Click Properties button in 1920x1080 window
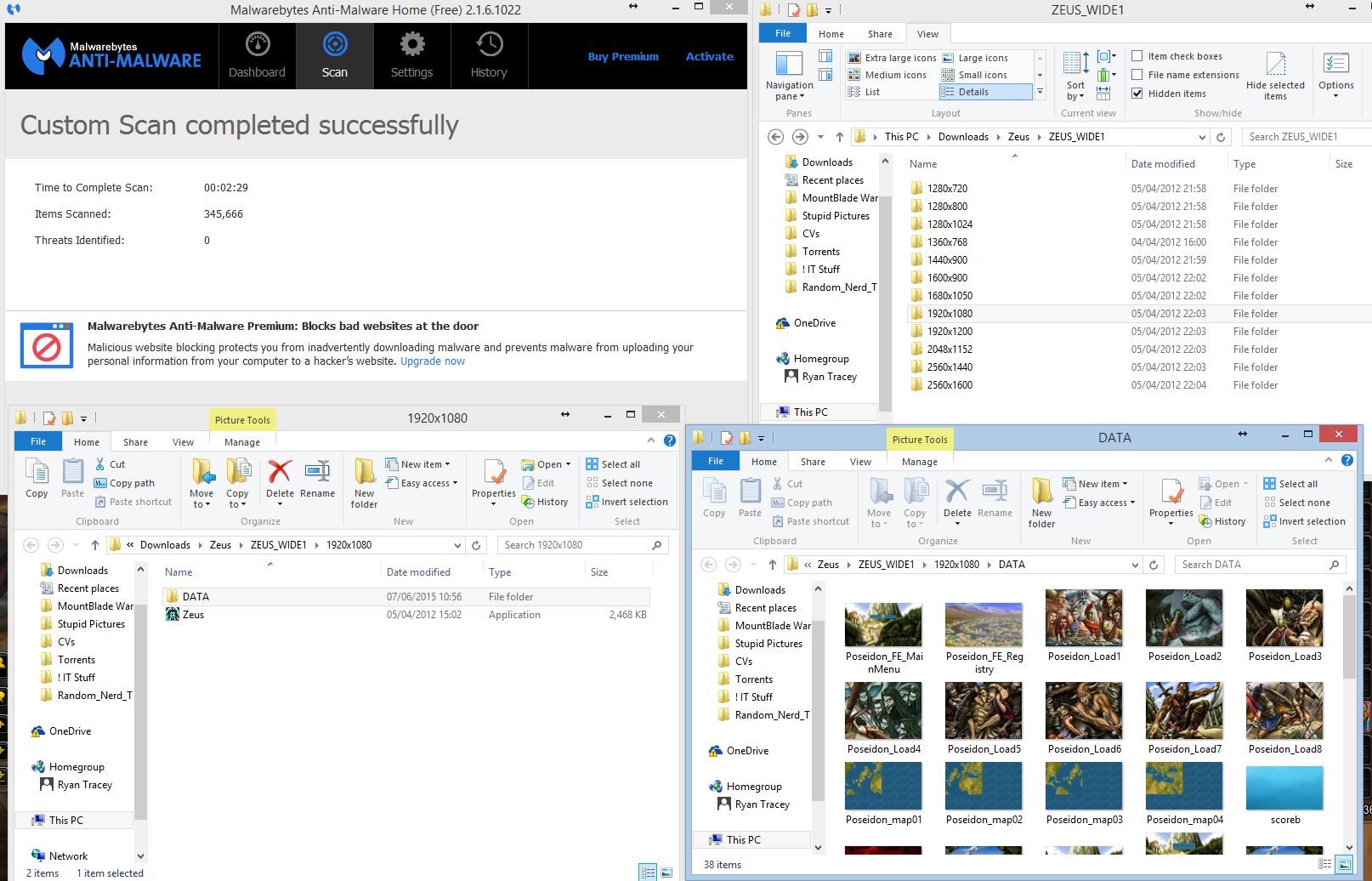Screen dimensions: 1372x881 click(x=494, y=481)
